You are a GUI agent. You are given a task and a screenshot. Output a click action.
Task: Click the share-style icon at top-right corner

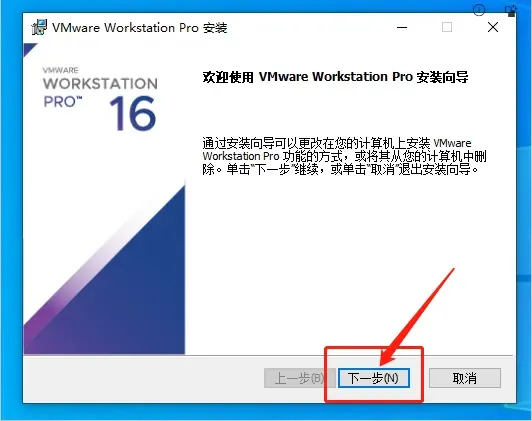point(511,10)
